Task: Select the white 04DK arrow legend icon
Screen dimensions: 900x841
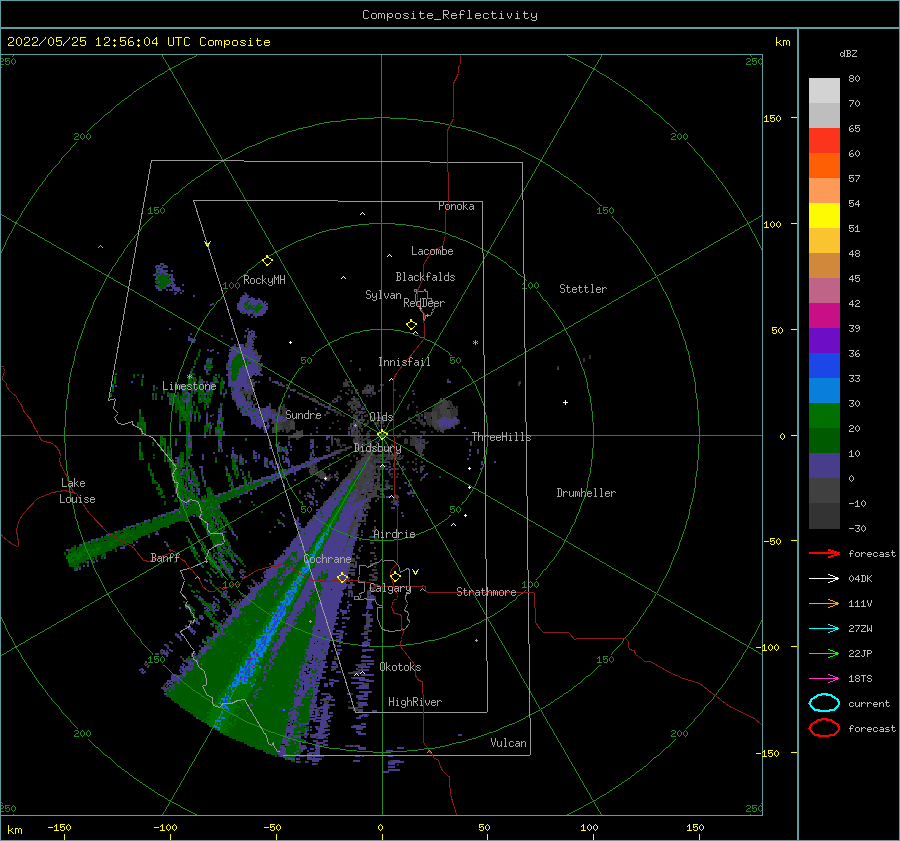Action: coord(824,579)
